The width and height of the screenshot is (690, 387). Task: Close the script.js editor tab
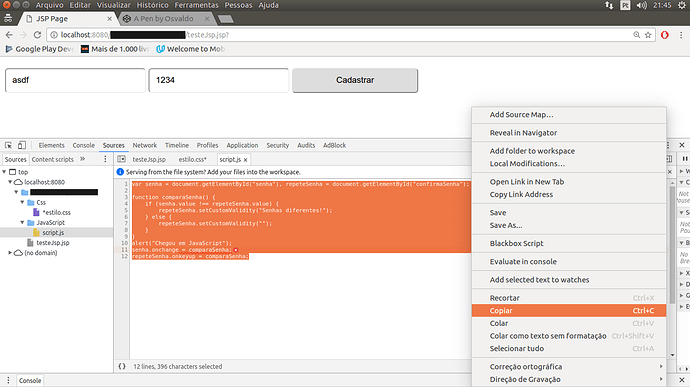(x=246, y=160)
